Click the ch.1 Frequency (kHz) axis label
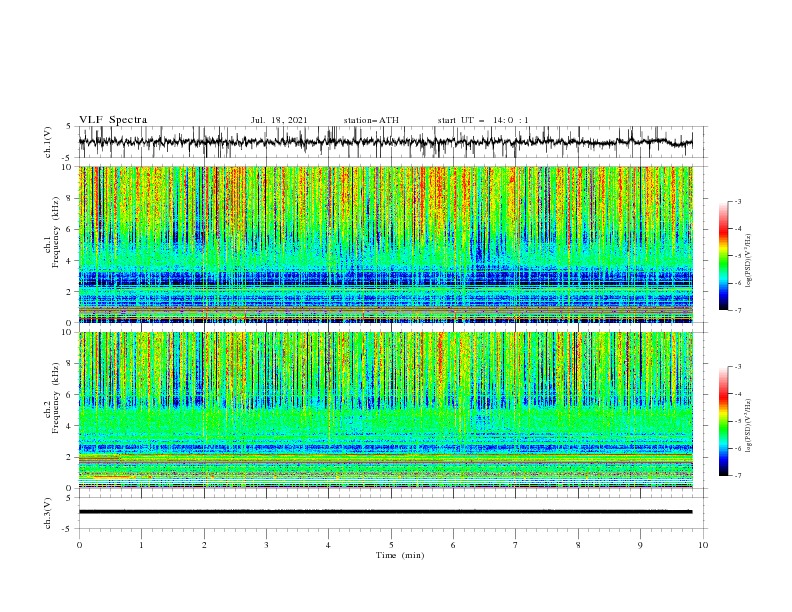The width and height of the screenshot is (792, 612). (x=52, y=231)
